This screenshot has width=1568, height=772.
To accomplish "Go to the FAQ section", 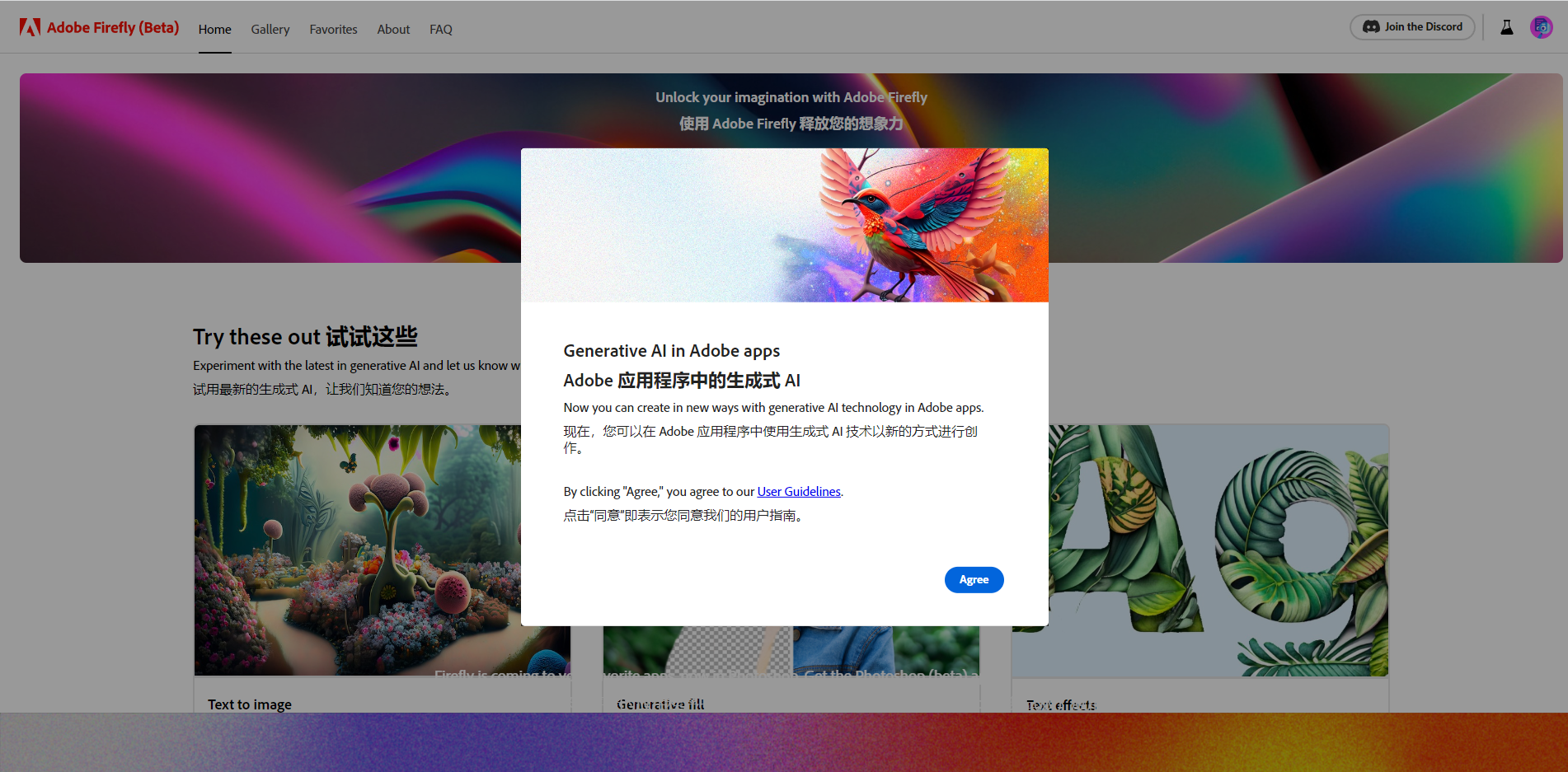I will (x=440, y=30).
